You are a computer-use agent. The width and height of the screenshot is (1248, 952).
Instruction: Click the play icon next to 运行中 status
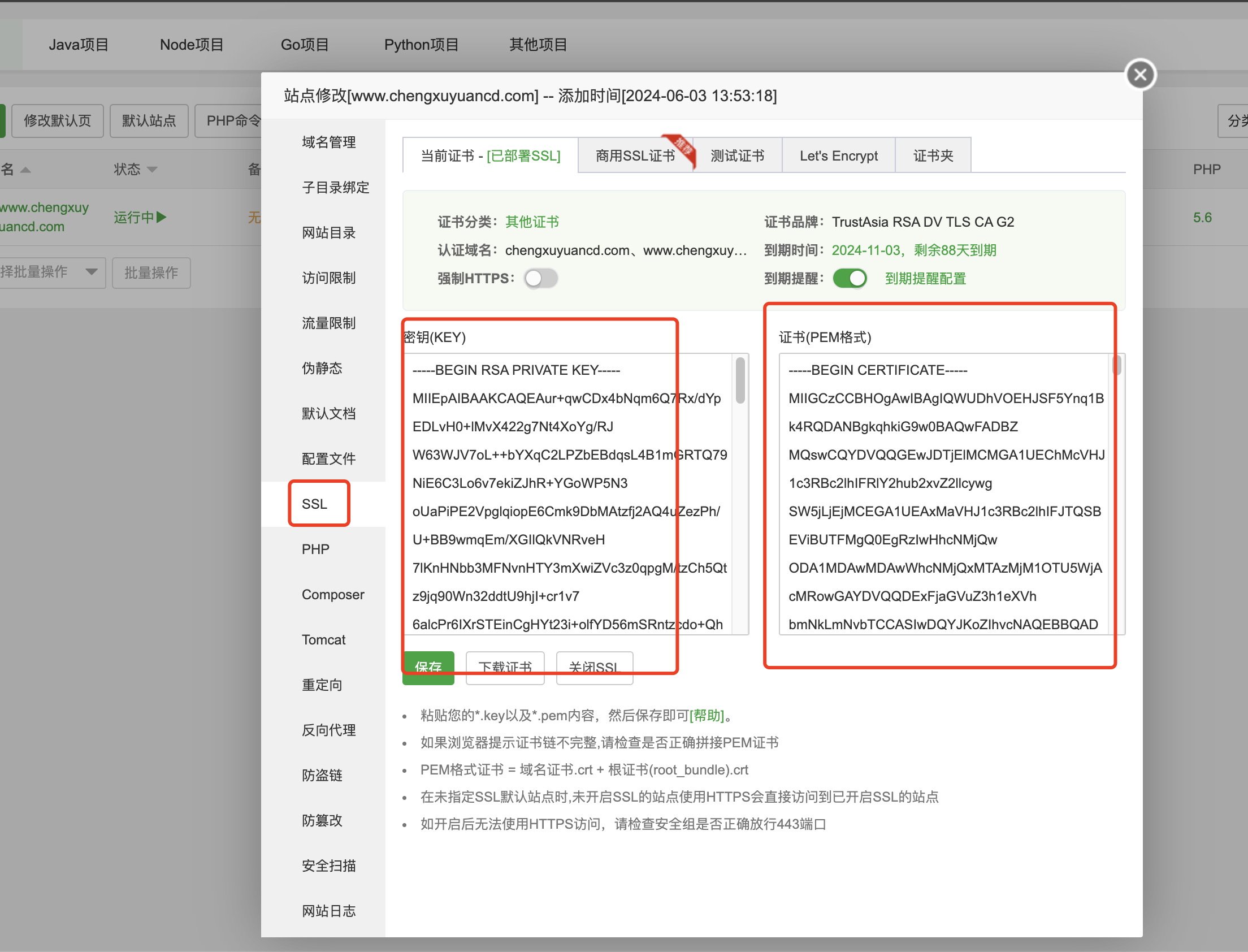161,217
